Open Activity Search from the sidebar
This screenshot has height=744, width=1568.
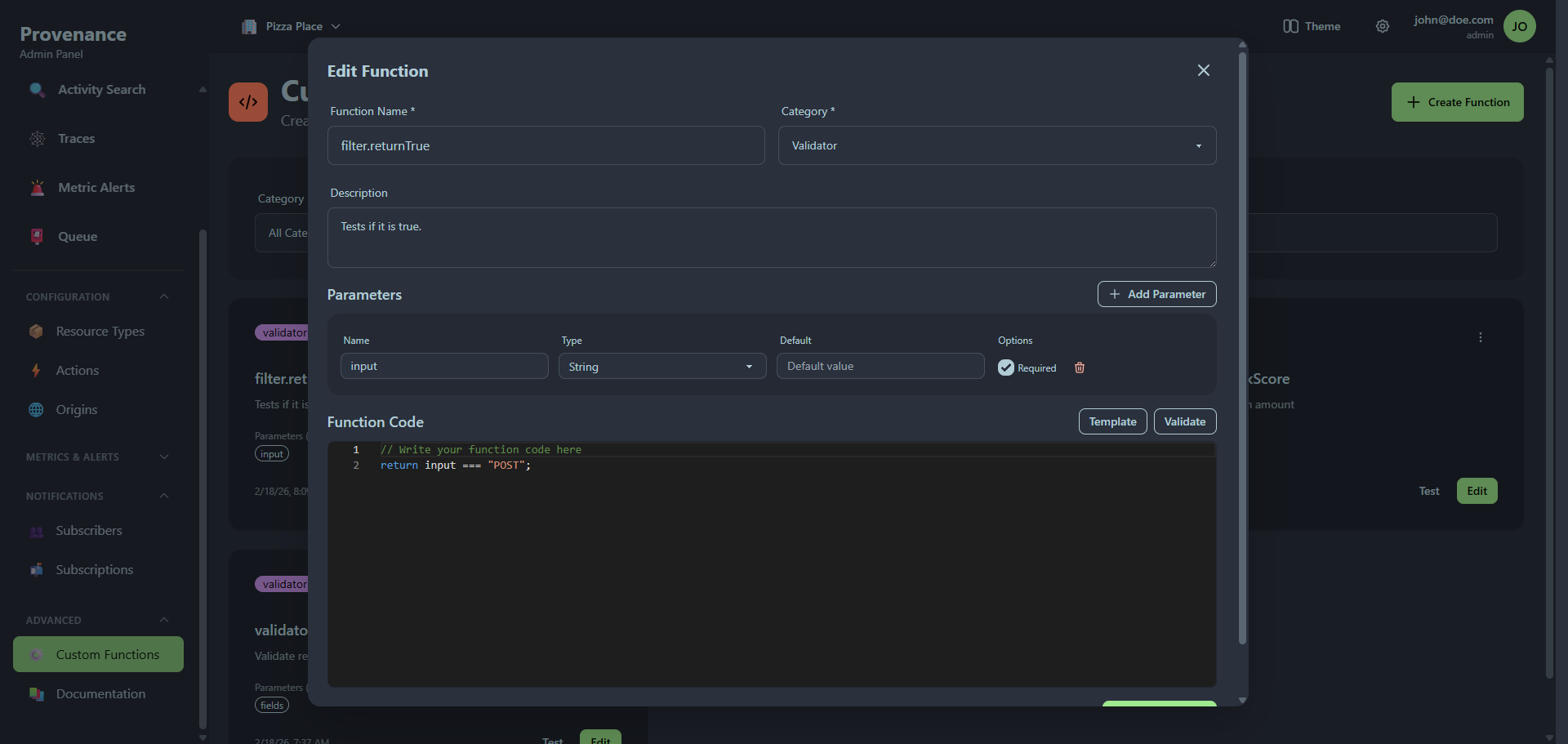coord(101,90)
